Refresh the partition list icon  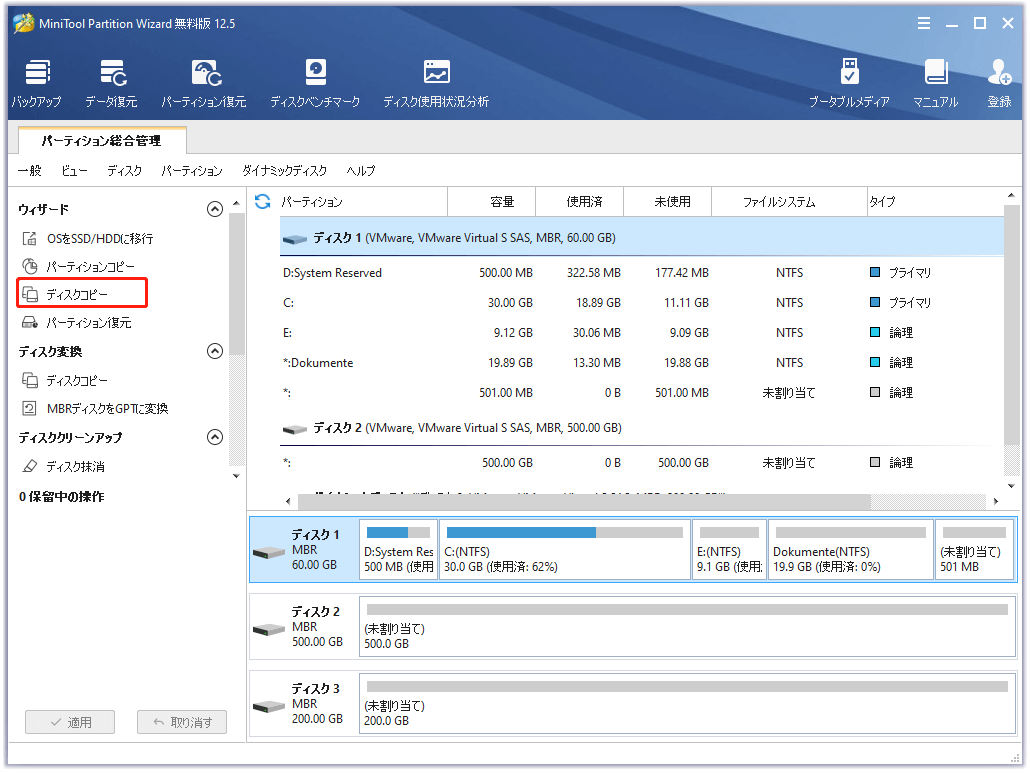point(263,202)
